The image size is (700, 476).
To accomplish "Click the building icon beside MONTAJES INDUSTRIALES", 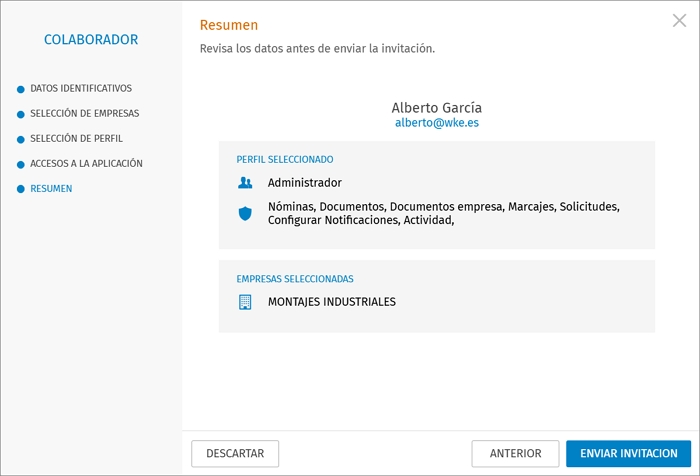I will (x=245, y=302).
